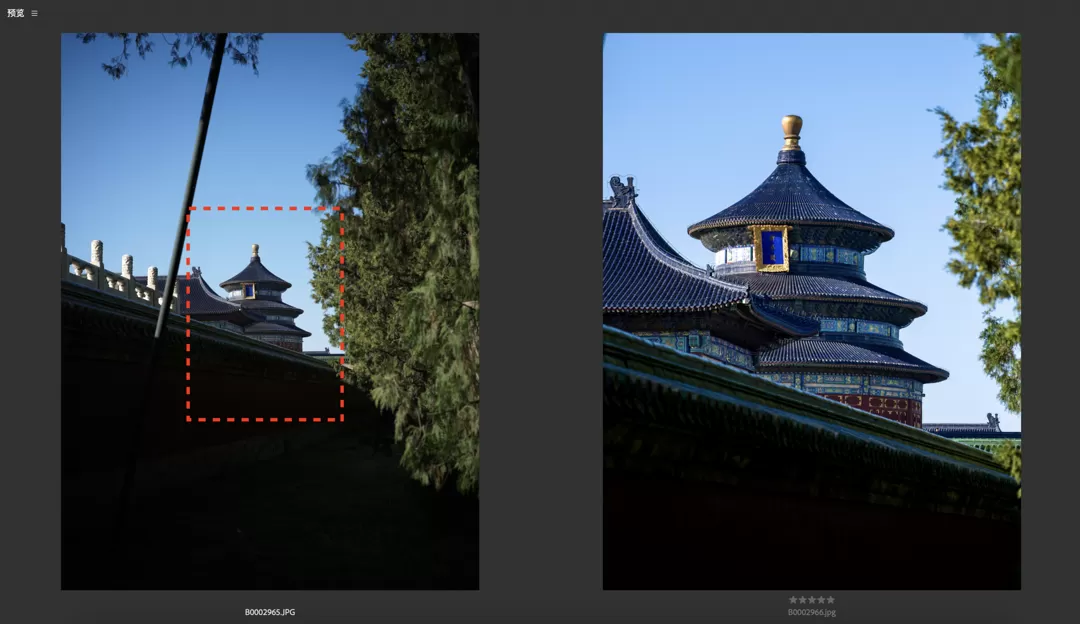Click the second rating star under right photo
The image size is (1080, 624).
pos(802,600)
